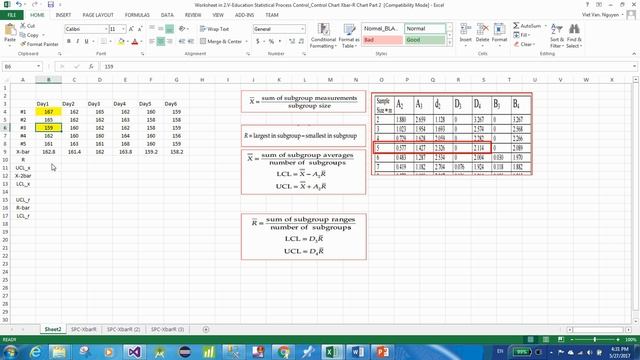Open the Merge & Center dropdown arrow
This screenshot has height=360, width=640.
click(x=247, y=42)
